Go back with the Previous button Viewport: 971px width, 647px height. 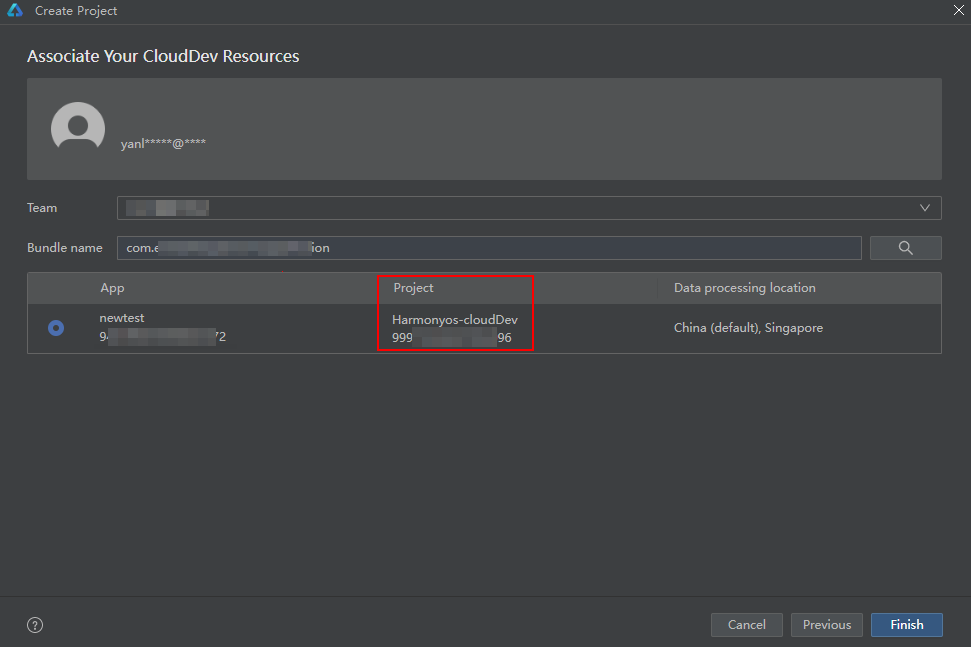[x=826, y=625]
